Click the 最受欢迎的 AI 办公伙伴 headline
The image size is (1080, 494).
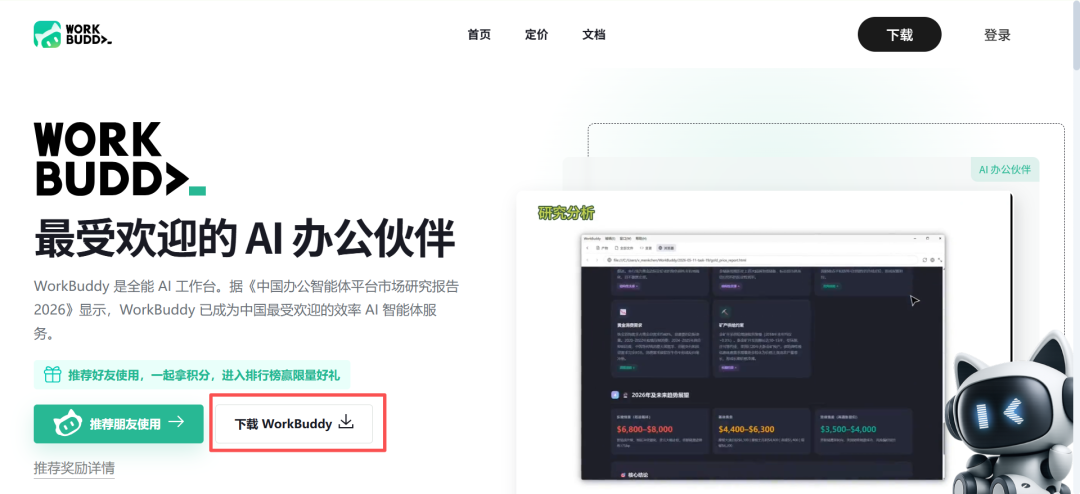tap(245, 239)
